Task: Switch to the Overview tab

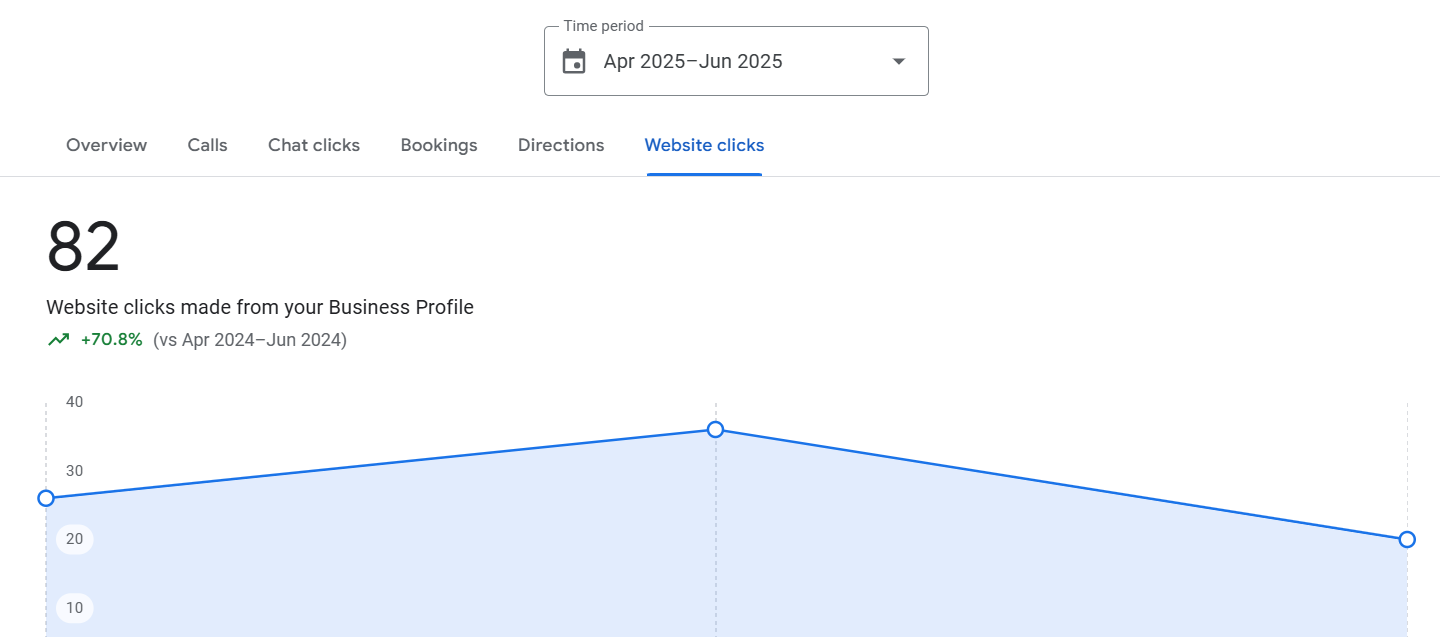Action: (x=106, y=145)
